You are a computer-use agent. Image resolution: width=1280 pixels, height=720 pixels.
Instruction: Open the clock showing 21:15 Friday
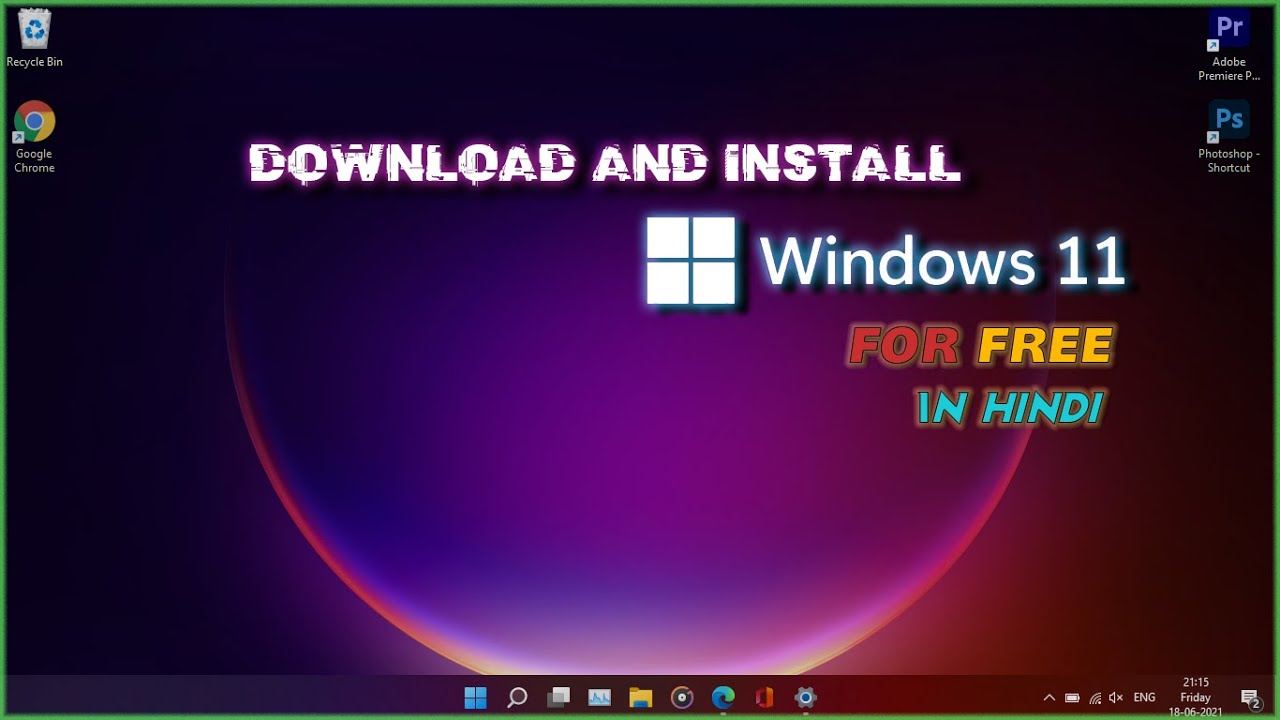[1195, 697]
